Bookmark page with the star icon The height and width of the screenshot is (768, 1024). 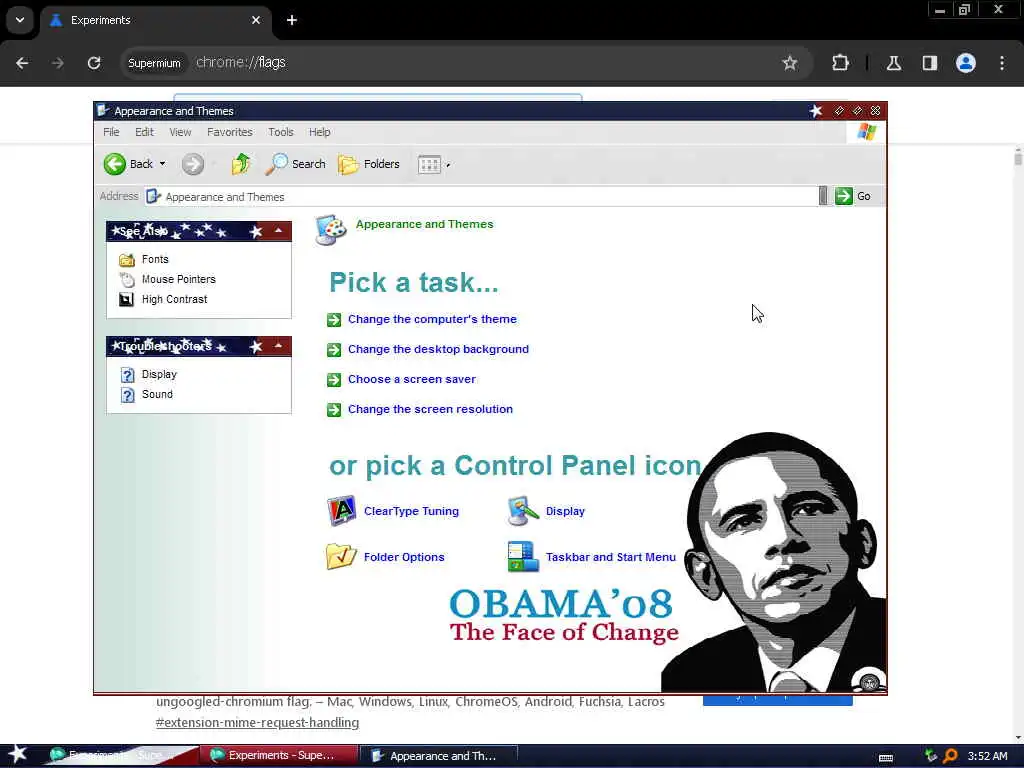pos(790,63)
